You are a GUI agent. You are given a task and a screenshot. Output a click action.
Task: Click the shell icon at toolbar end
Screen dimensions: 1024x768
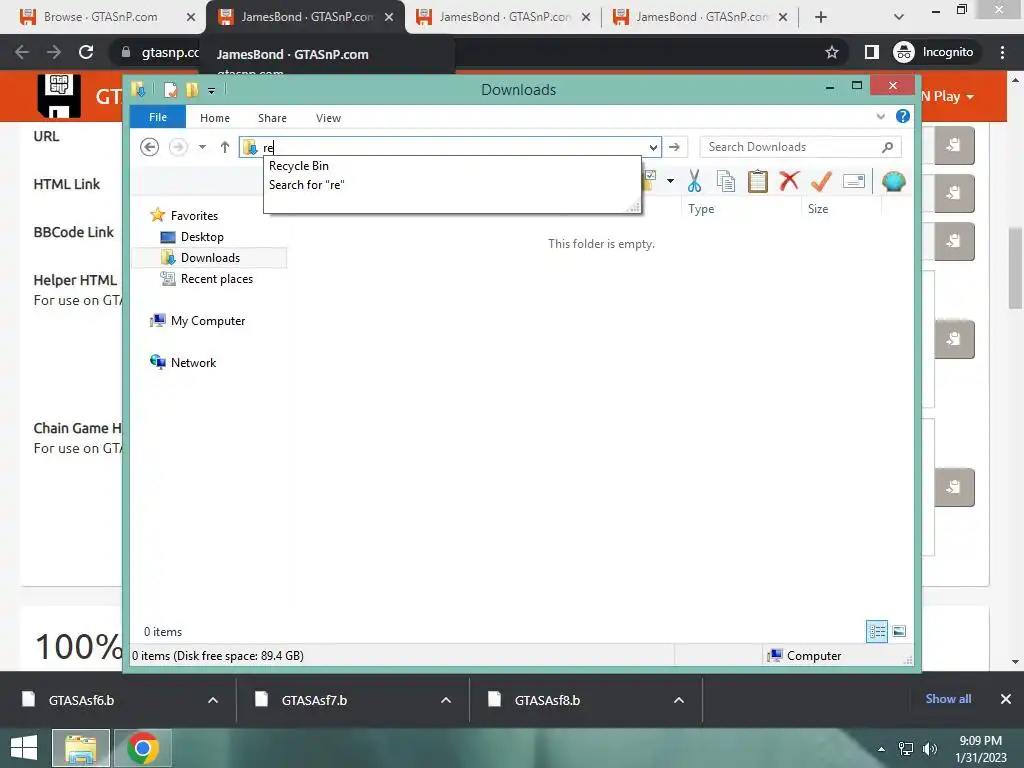(893, 181)
